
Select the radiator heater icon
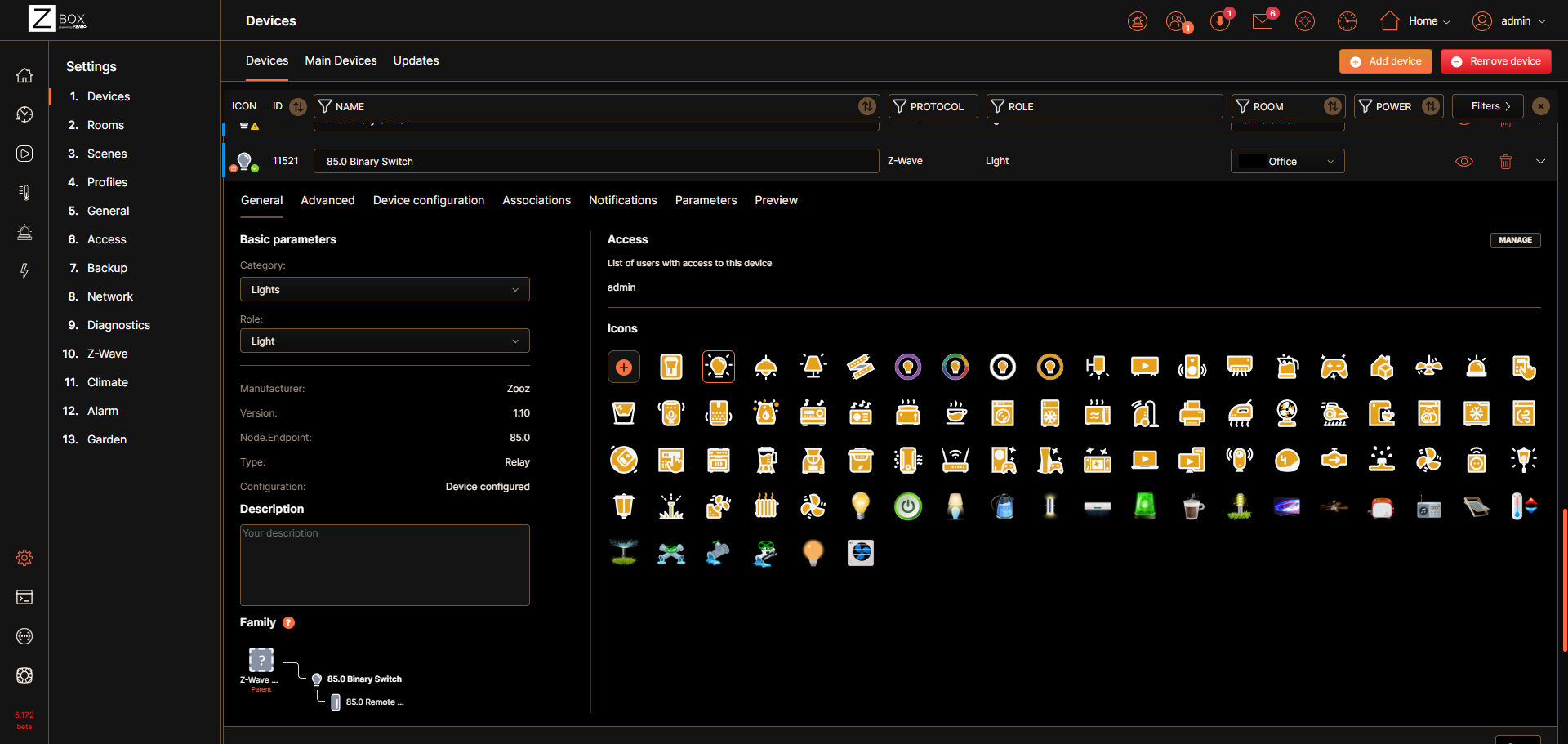tap(766, 506)
